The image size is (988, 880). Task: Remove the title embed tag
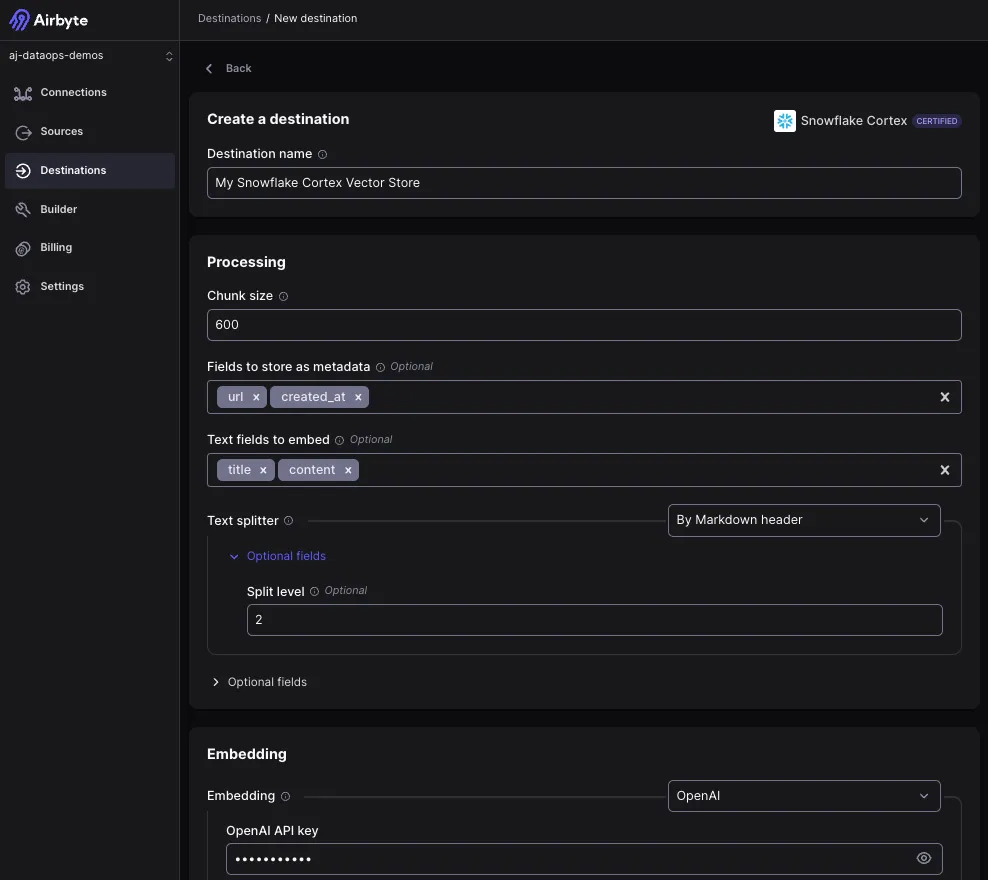(x=263, y=470)
